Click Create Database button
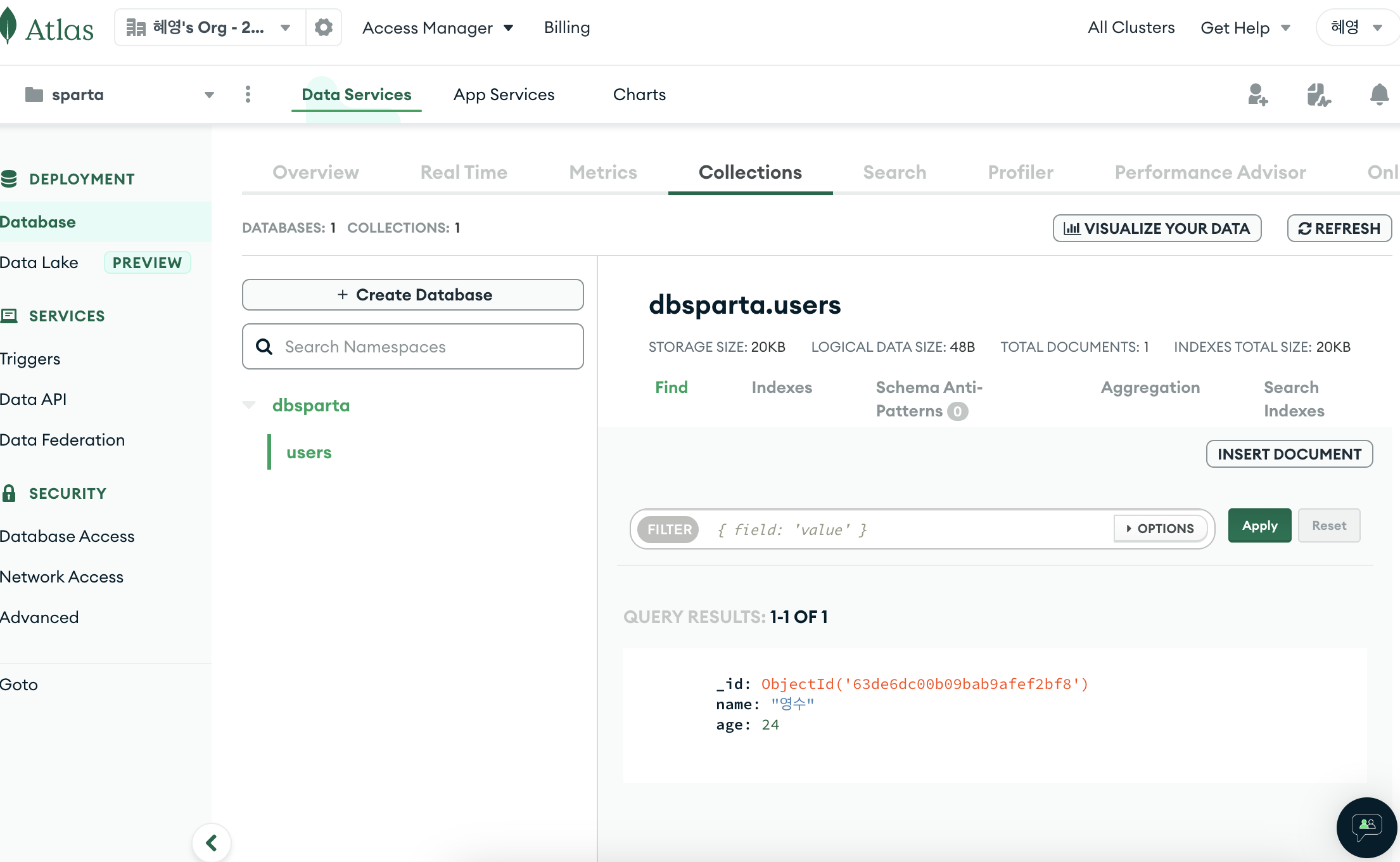 tap(413, 295)
